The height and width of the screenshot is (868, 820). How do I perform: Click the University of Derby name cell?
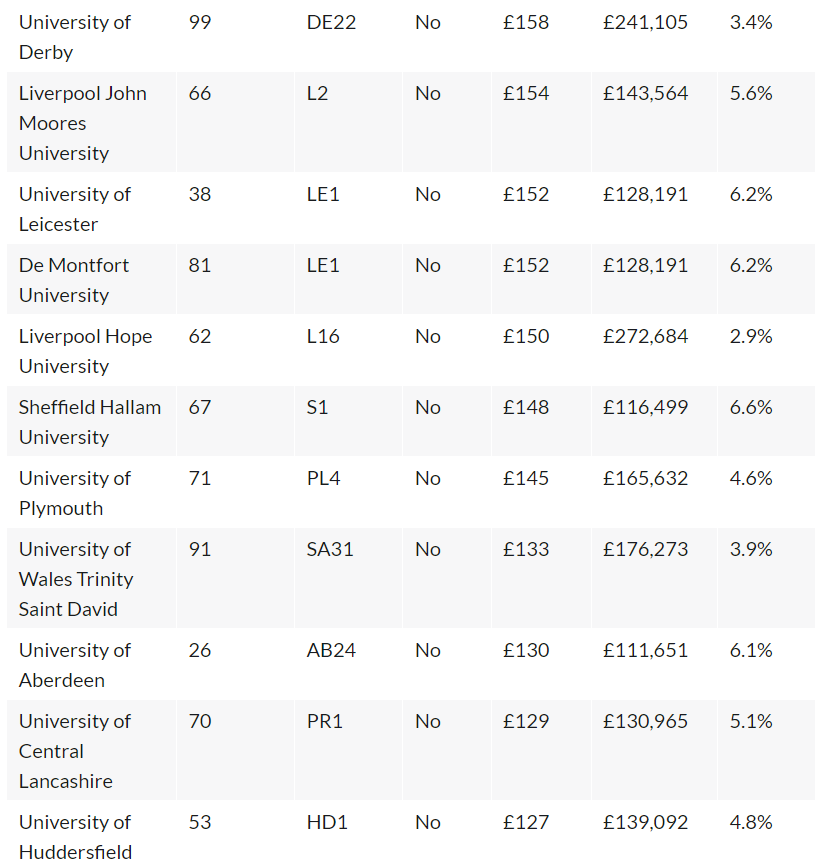[91, 37]
